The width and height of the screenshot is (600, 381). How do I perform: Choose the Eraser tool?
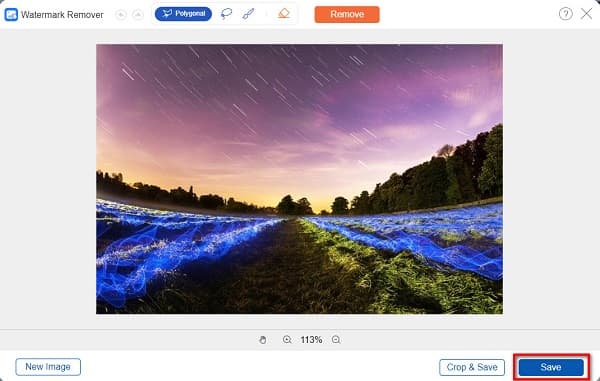click(x=284, y=14)
